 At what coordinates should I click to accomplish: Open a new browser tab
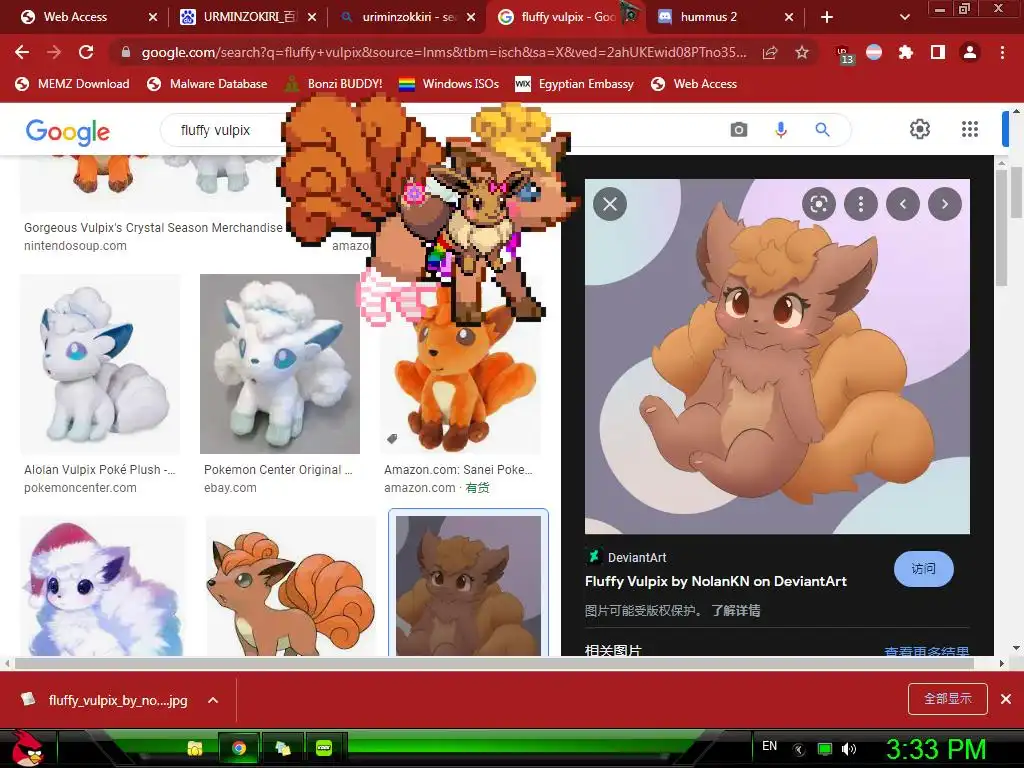click(x=827, y=17)
